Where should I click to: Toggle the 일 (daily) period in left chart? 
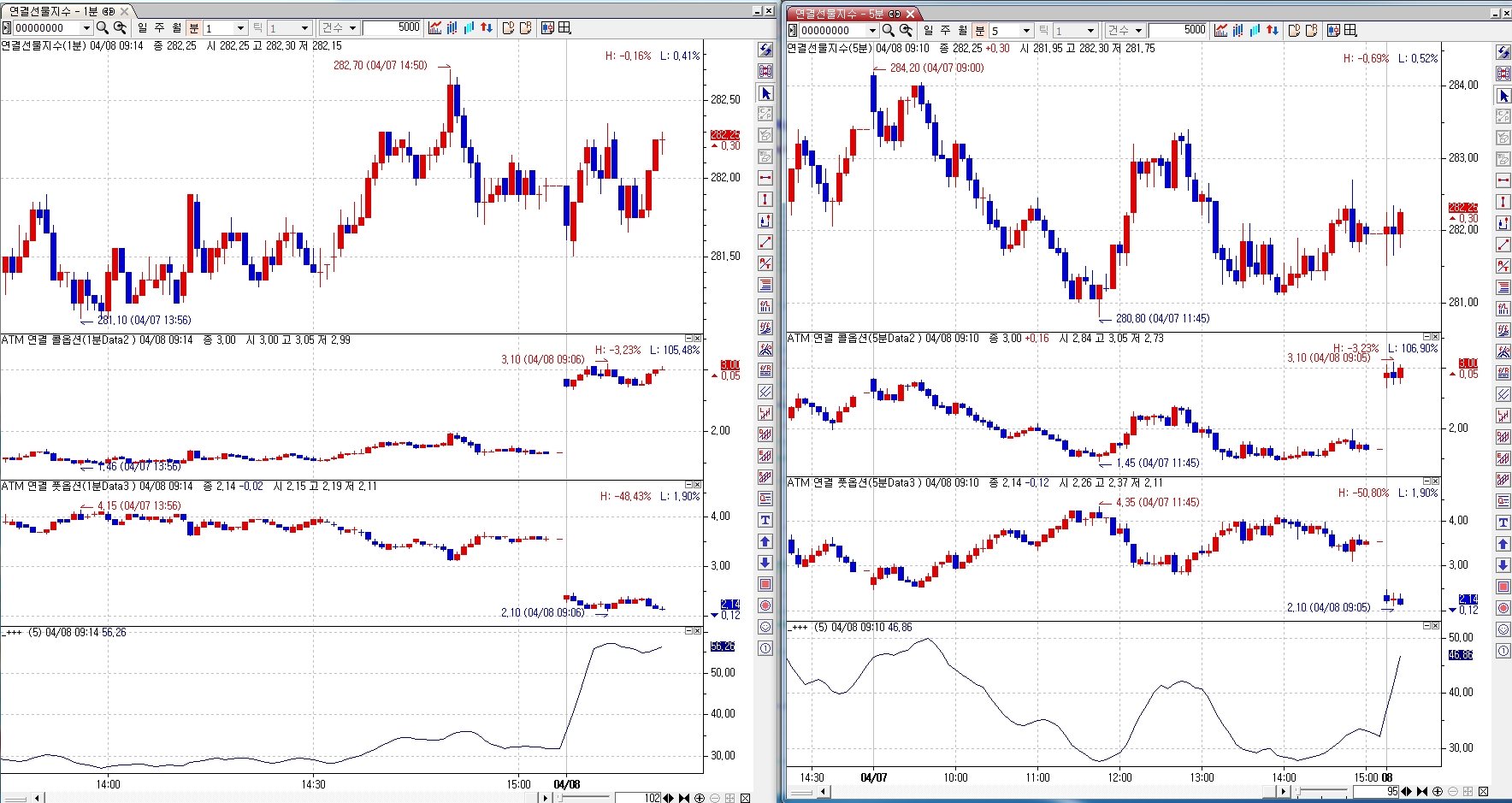point(142,28)
